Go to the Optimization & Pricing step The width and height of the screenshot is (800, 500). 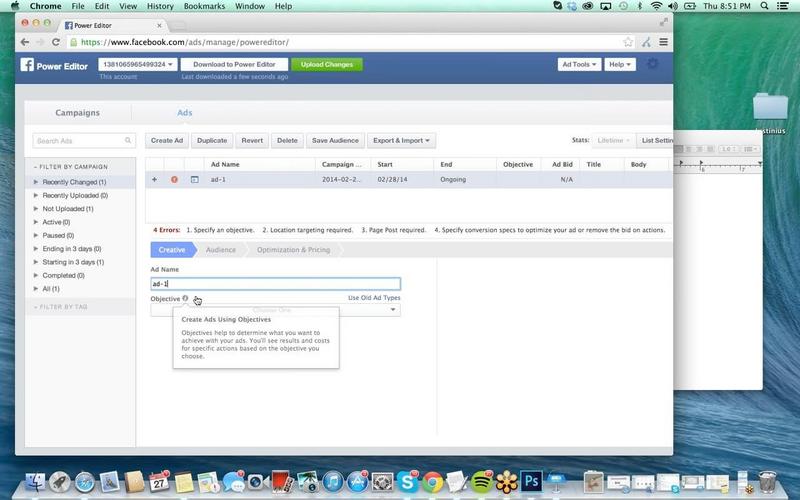[x=293, y=249]
